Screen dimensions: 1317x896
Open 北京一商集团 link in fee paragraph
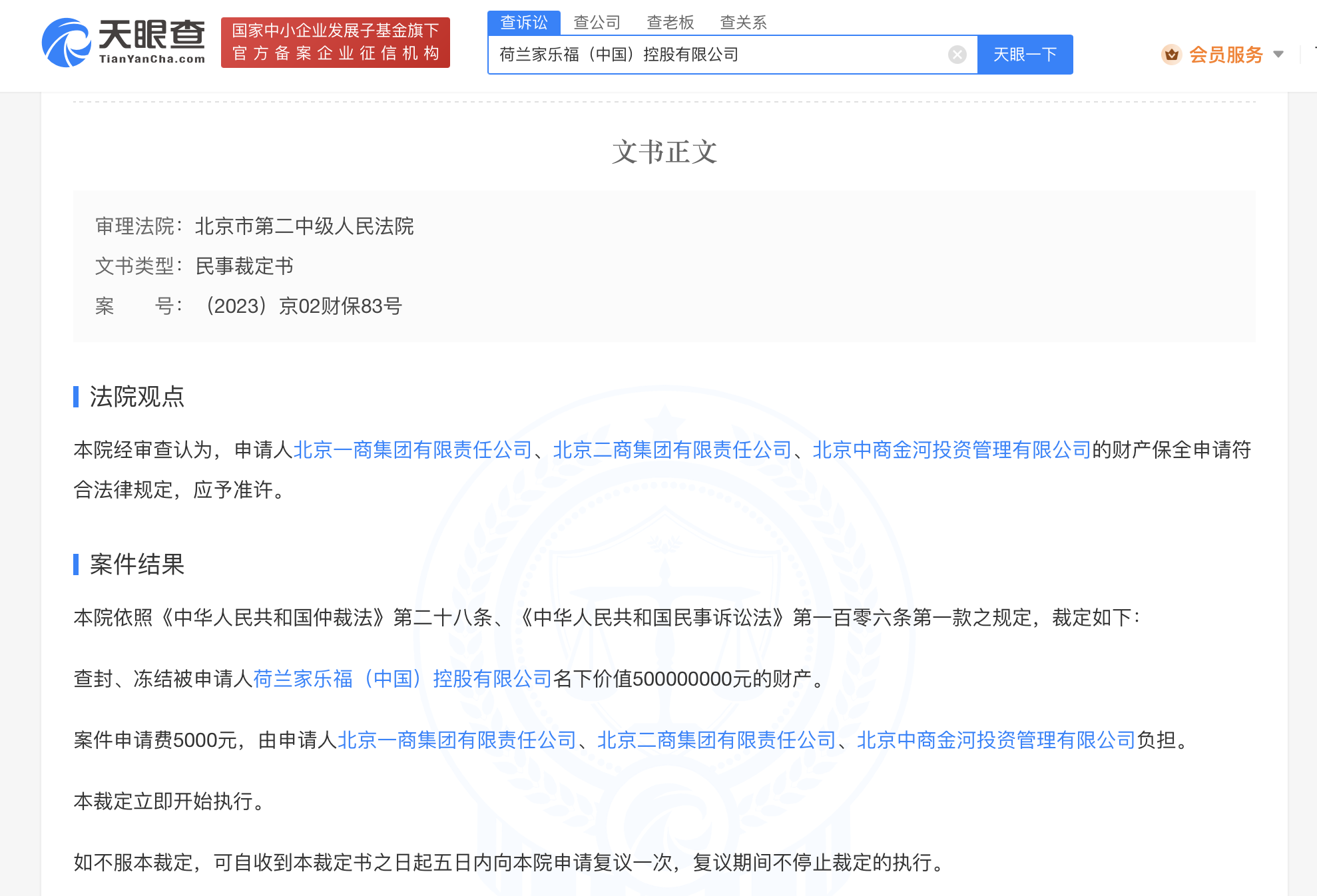click(457, 740)
